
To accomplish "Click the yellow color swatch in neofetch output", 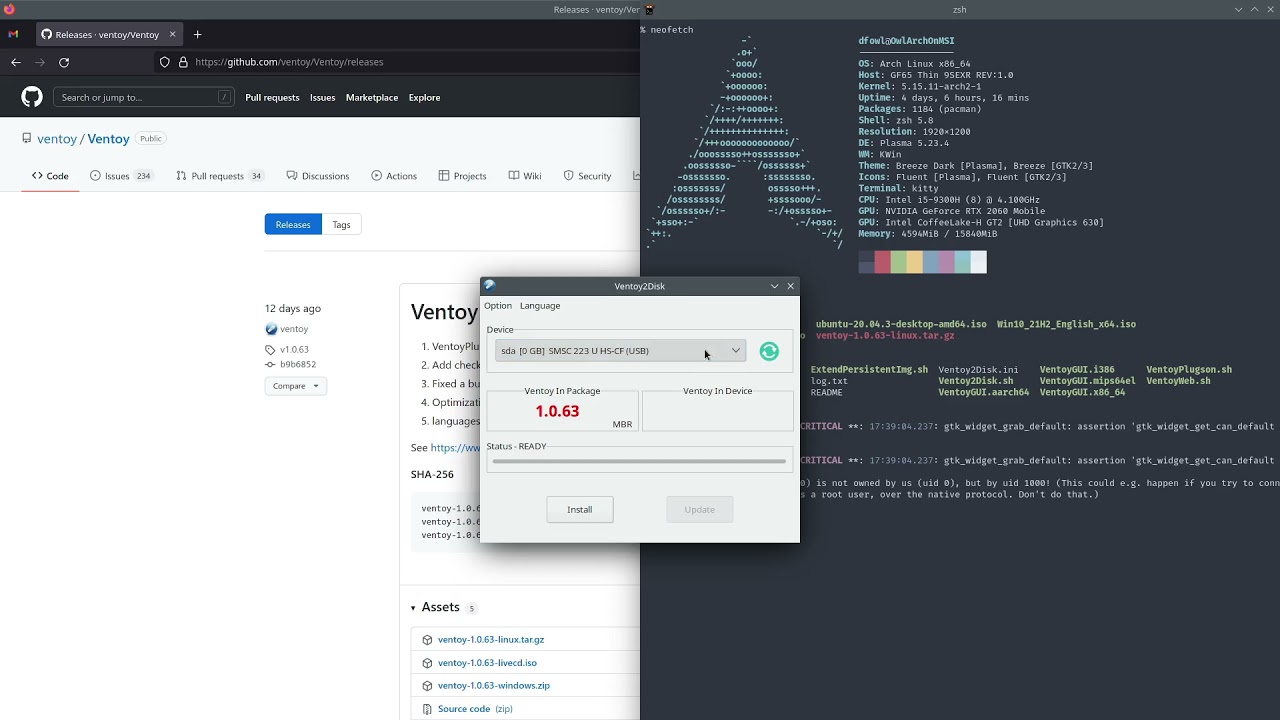I will [915, 262].
